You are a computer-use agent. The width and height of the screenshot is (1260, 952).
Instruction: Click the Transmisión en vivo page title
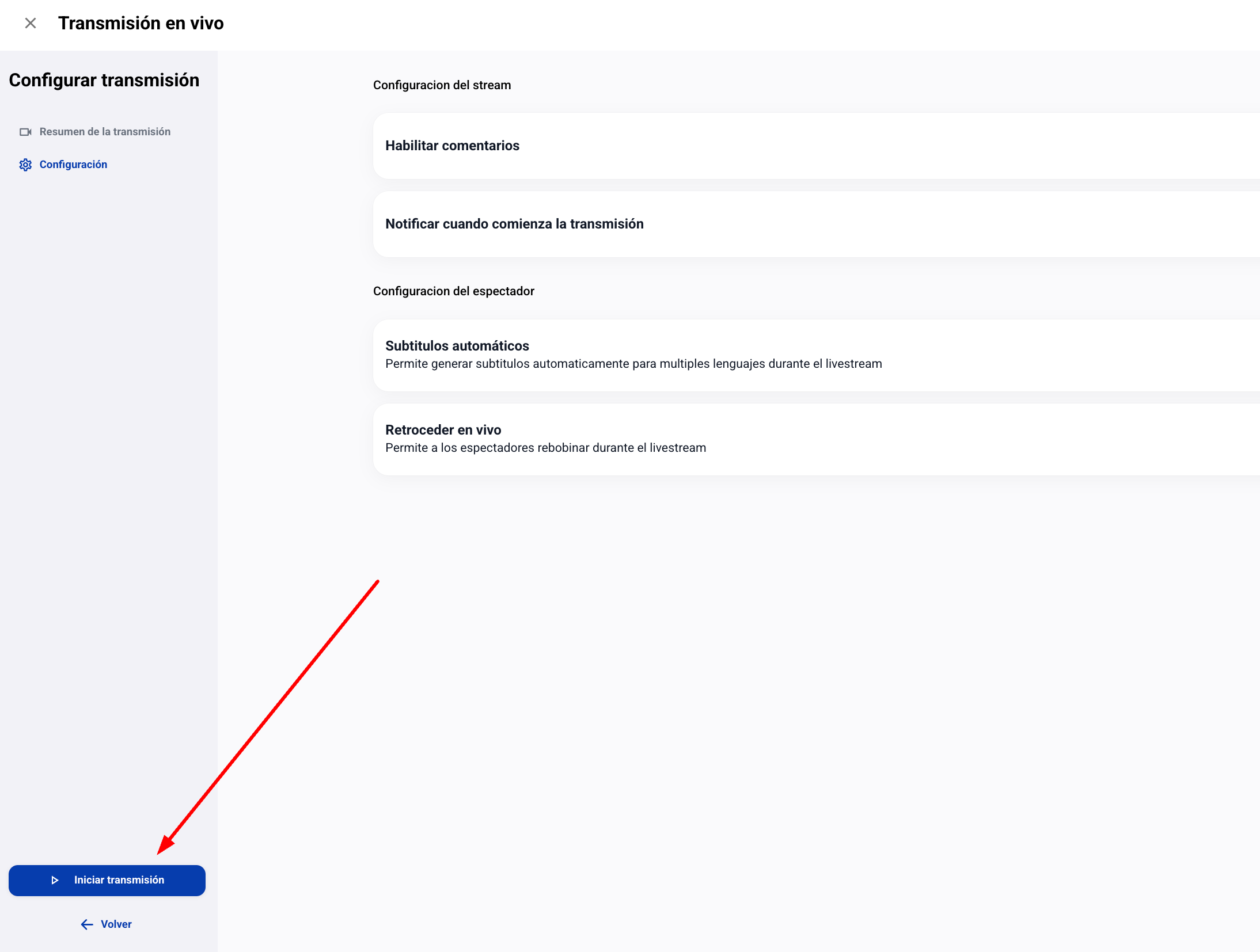click(x=141, y=23)
